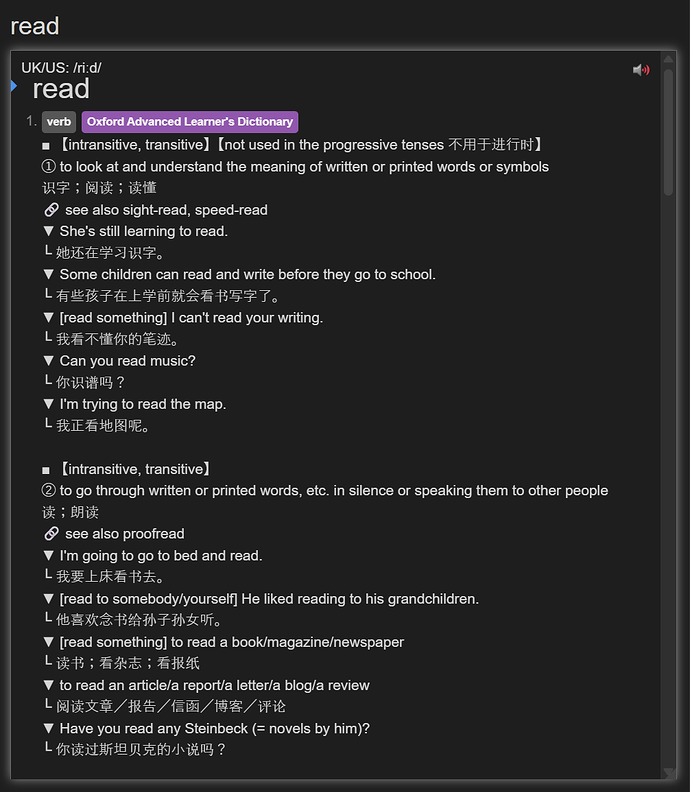Screen dimensions: 690x792
Task: Click Oxford Advanced Learner's Dictionary label
Action: 190,122
